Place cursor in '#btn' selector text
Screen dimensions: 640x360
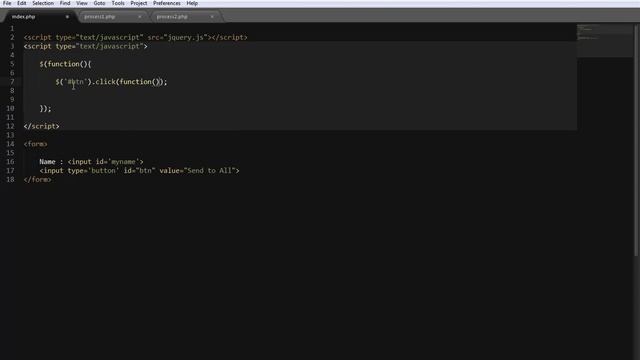point(76,82)
